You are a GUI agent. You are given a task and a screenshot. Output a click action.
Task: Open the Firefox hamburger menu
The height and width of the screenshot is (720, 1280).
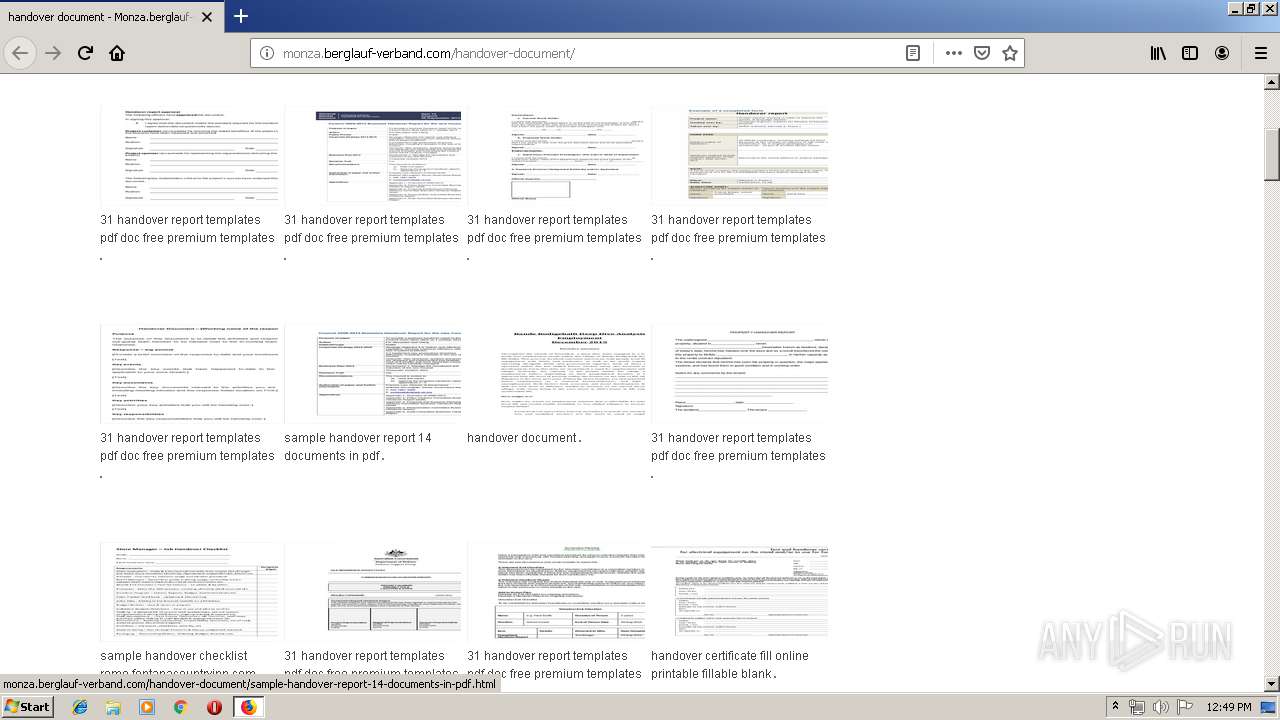pos(1261,53)
